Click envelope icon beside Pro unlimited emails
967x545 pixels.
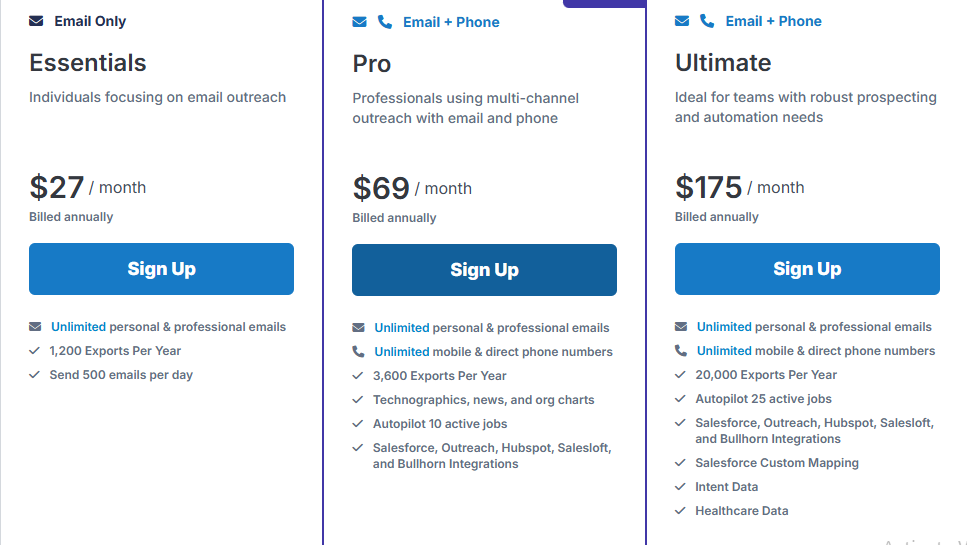coord(359,328)
